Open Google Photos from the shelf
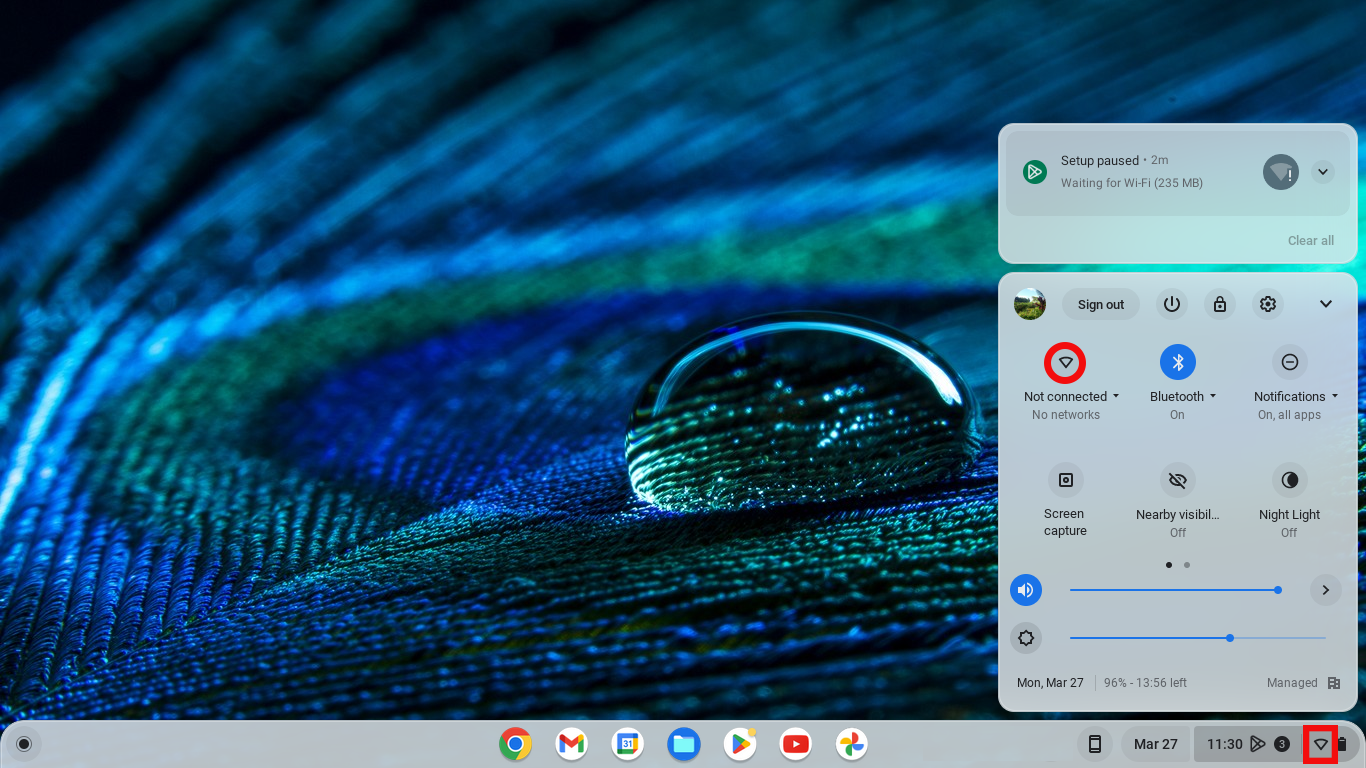The height and width of the screenshot is (768, 1366). (851, 744)
